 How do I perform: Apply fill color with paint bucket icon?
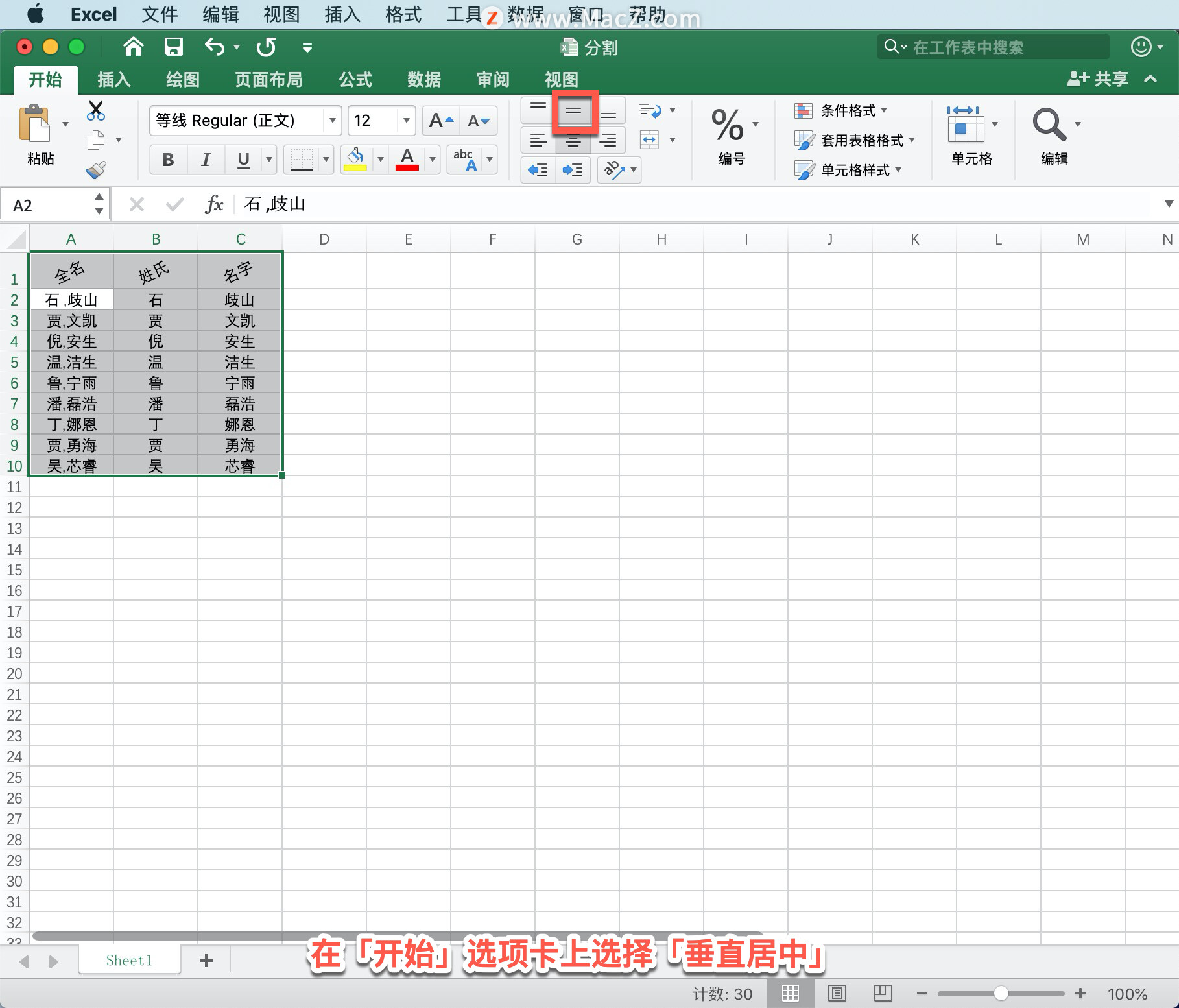[355, 159]
